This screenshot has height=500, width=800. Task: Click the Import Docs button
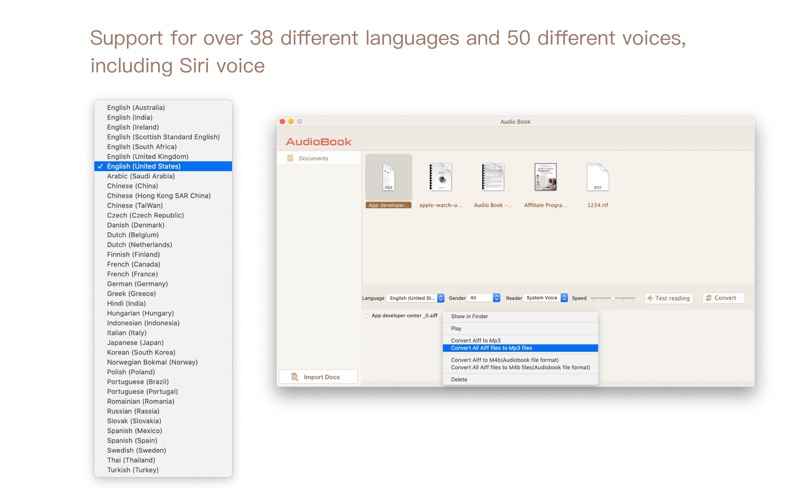click(318, 377)
